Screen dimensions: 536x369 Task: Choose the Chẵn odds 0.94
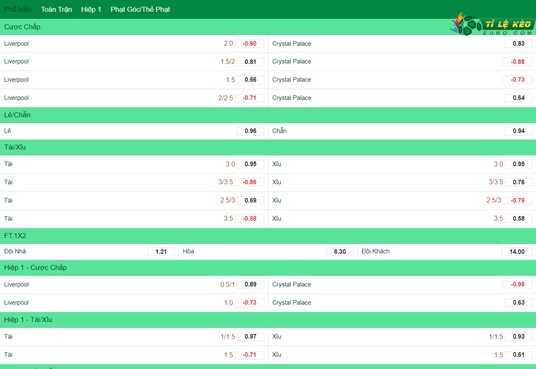click(x=518, y=131)
